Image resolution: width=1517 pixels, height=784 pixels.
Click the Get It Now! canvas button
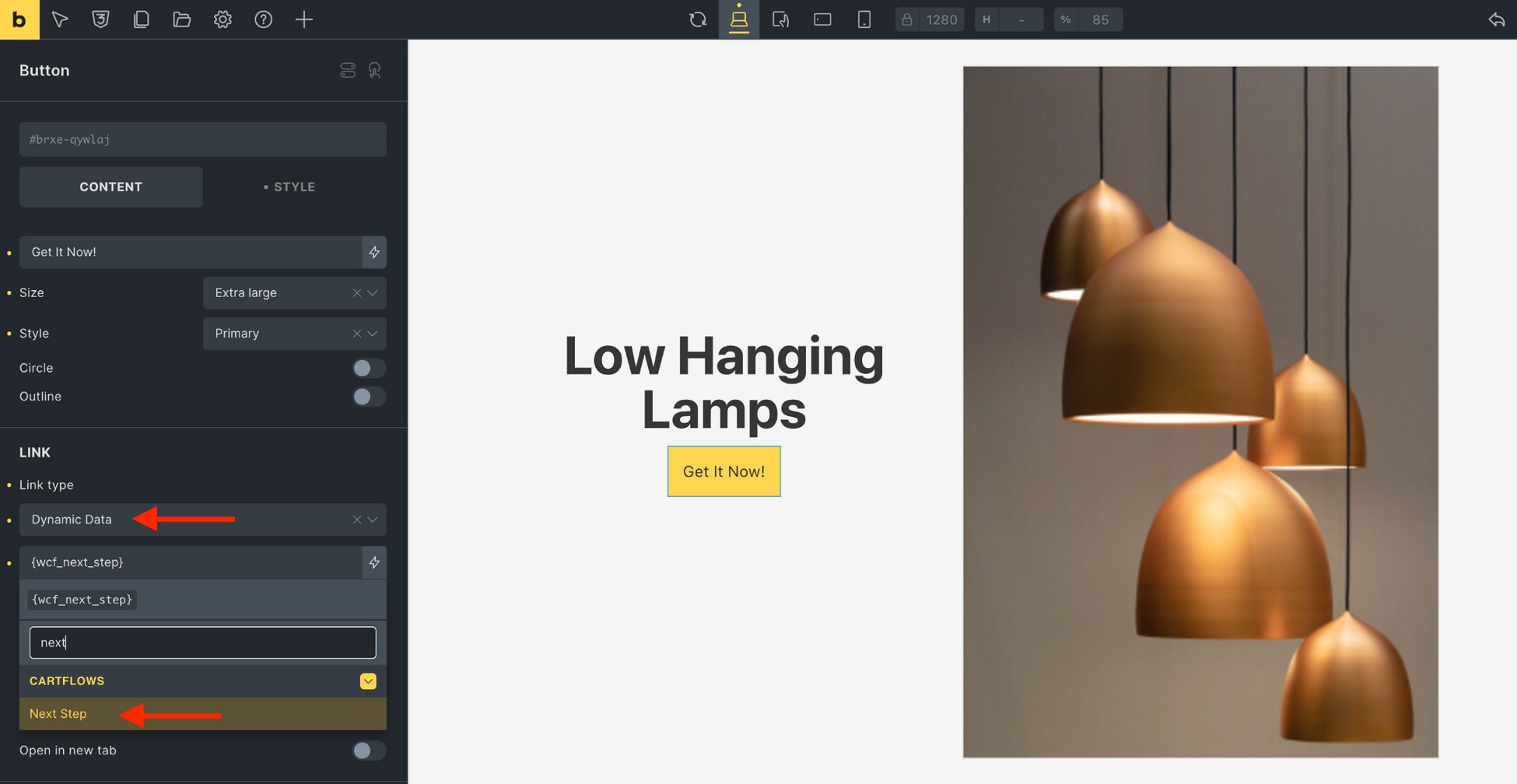[x=723, y=471]
